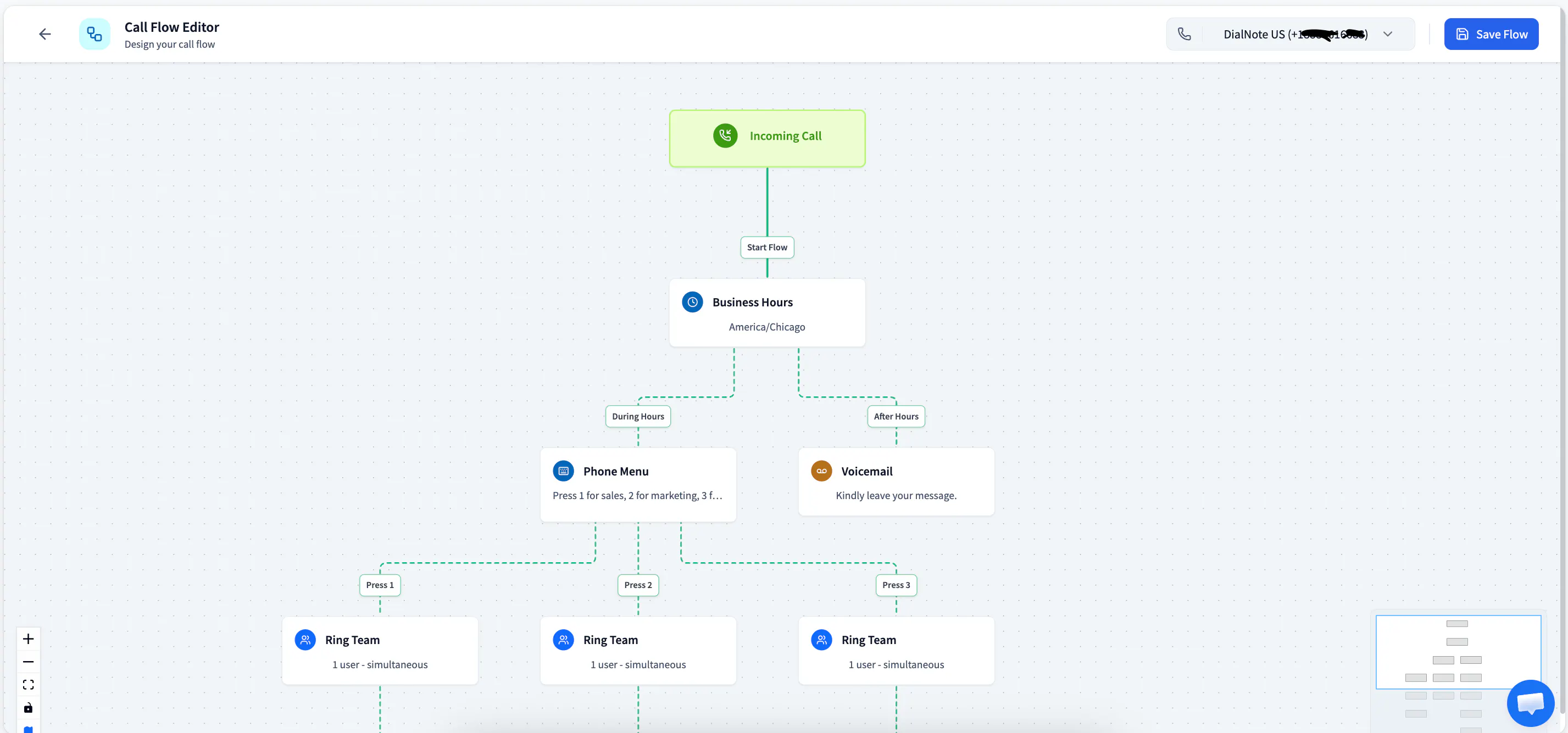Image resolution: width=1568 pixels, height=733 pixels.
Task: Zoom in the canvas with plus icon
Action: 28,639
